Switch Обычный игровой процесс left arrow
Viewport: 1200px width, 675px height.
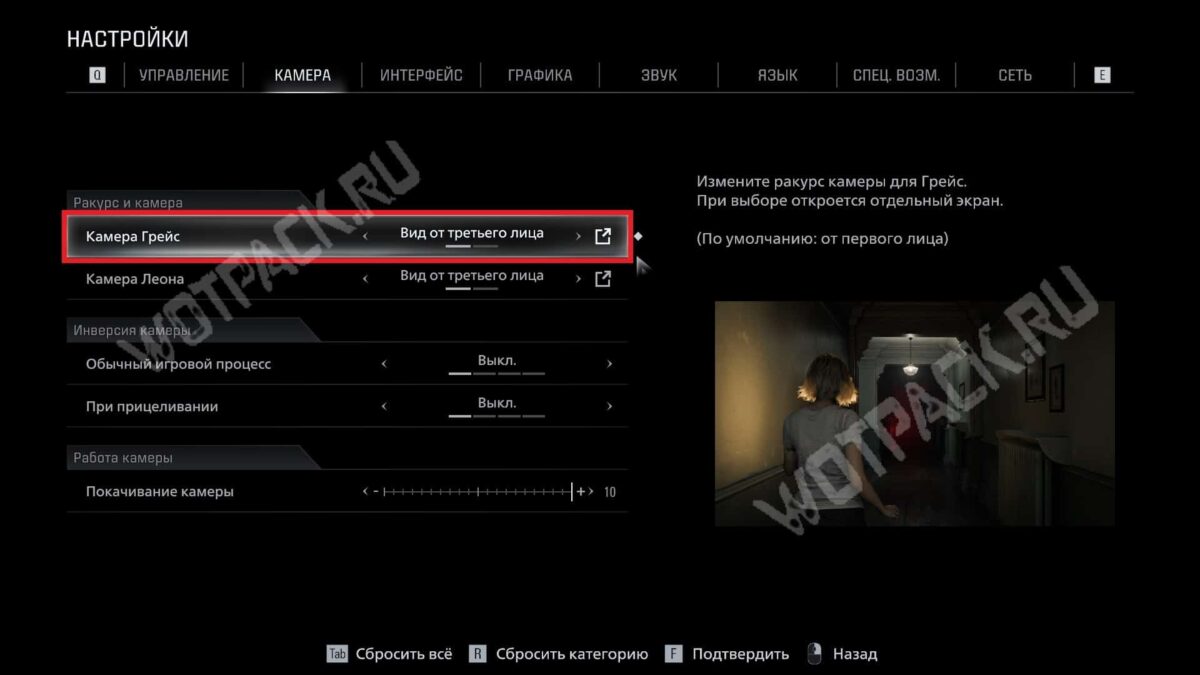pos(384,364)
